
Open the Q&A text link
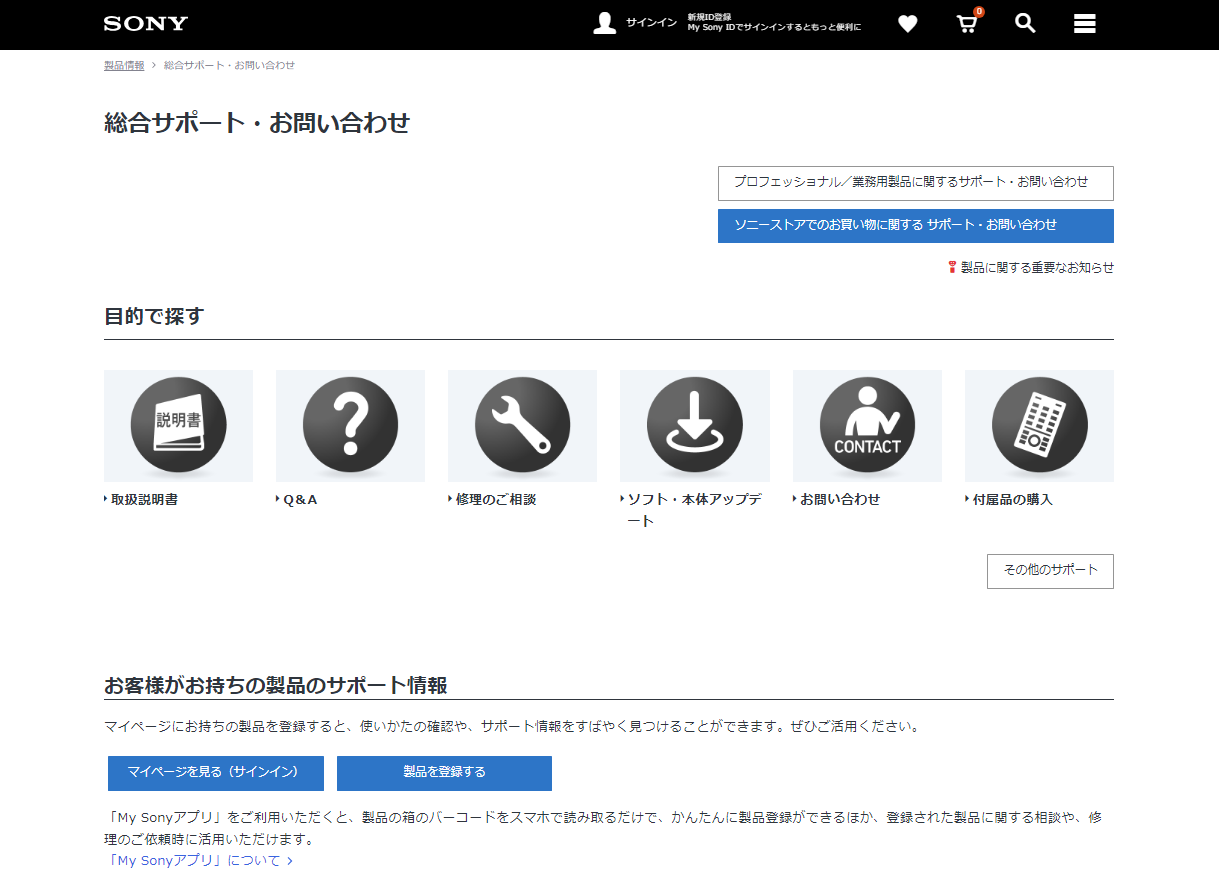300,499
